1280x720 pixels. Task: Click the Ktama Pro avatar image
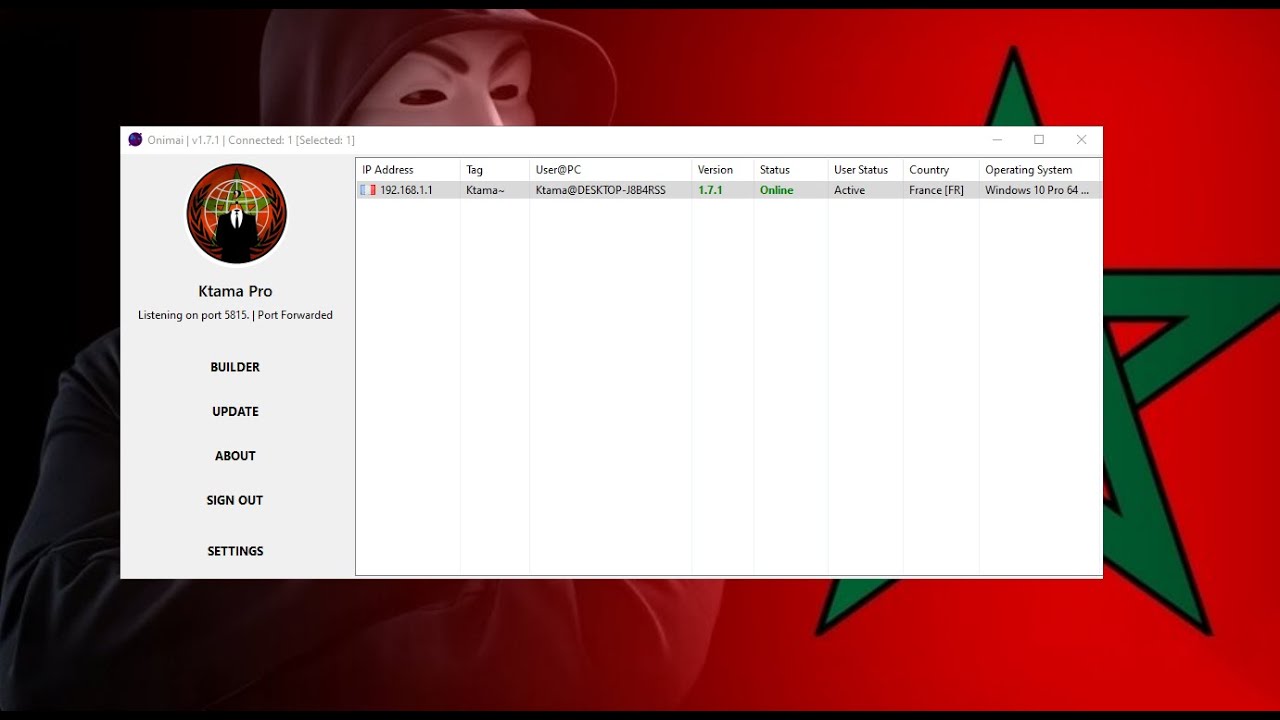pyautogui.click(x=237, y=214)
